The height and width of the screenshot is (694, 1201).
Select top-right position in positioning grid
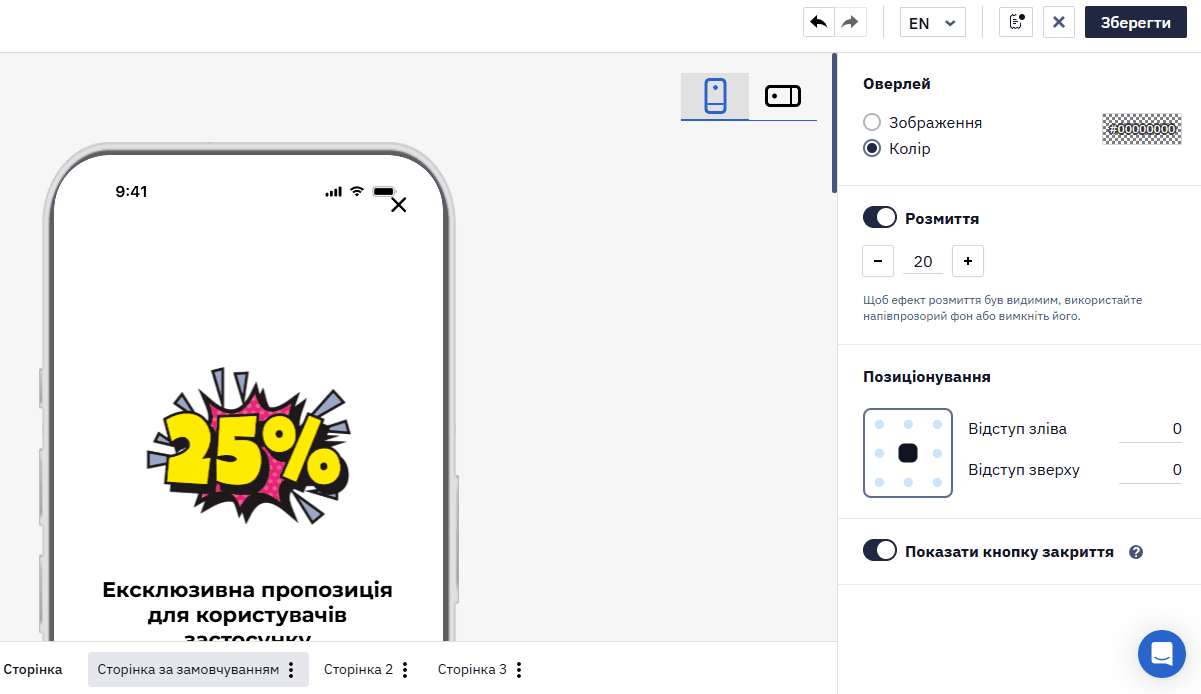[x=937, y=424]
